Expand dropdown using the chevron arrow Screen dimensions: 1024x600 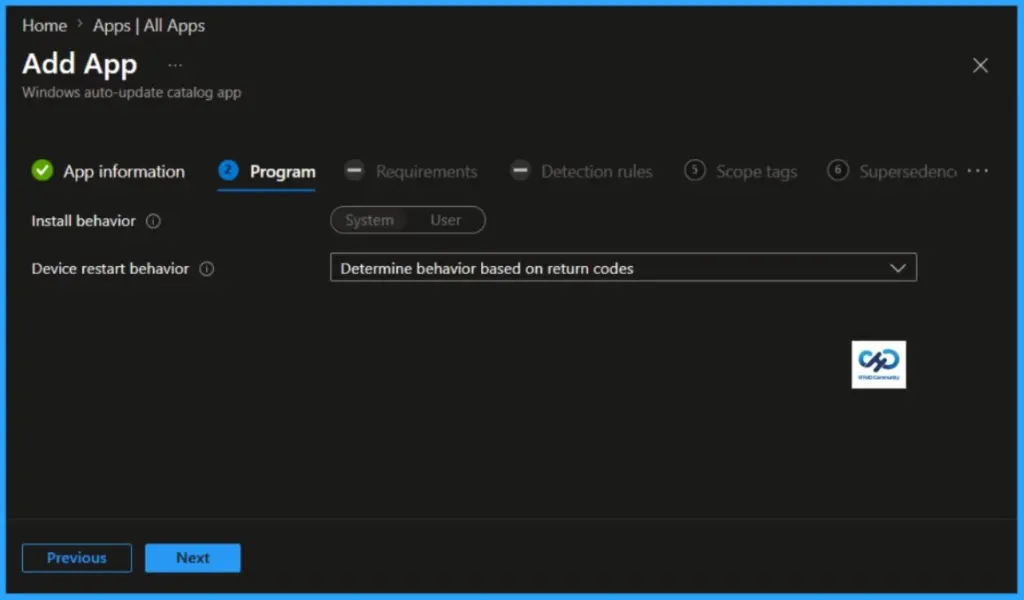click(898, 268)
